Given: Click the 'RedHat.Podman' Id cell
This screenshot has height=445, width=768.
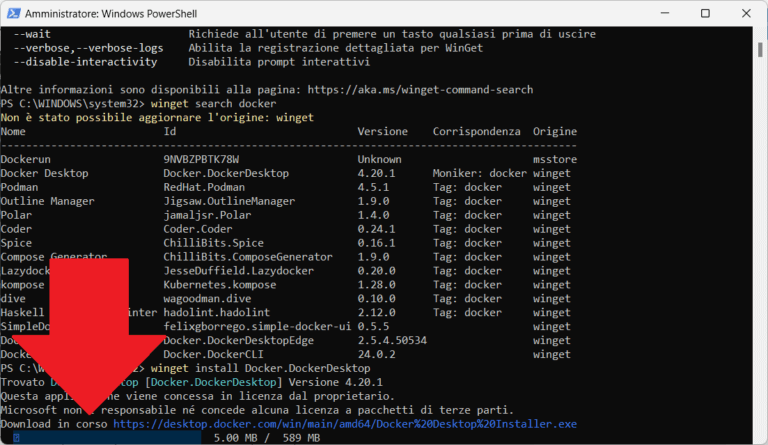Looking at the screenshot, I should [x=204, y=187].
